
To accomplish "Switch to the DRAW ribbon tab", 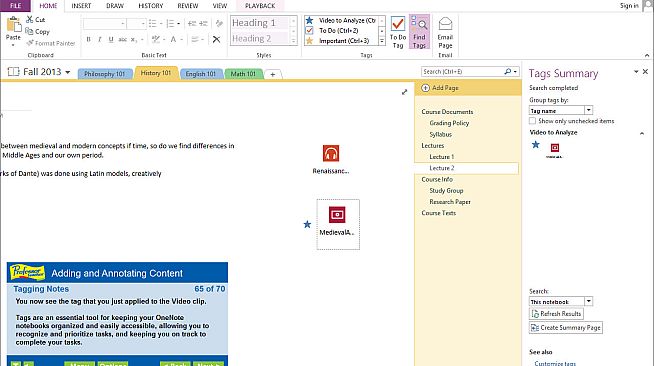I will pyautogui.click(x=115, y=6).
